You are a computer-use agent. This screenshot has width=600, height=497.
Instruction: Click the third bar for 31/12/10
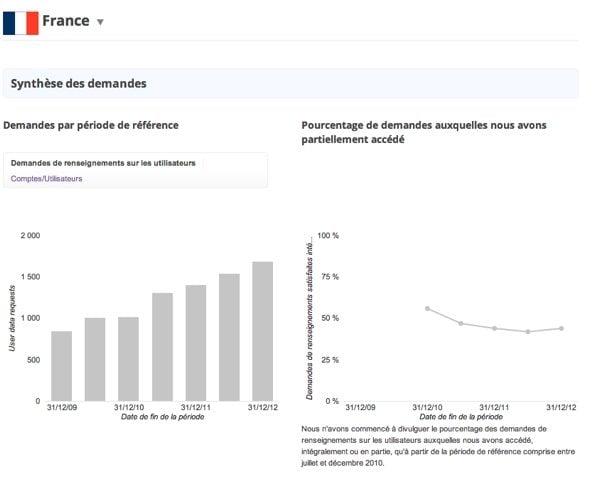click(128, 359)
